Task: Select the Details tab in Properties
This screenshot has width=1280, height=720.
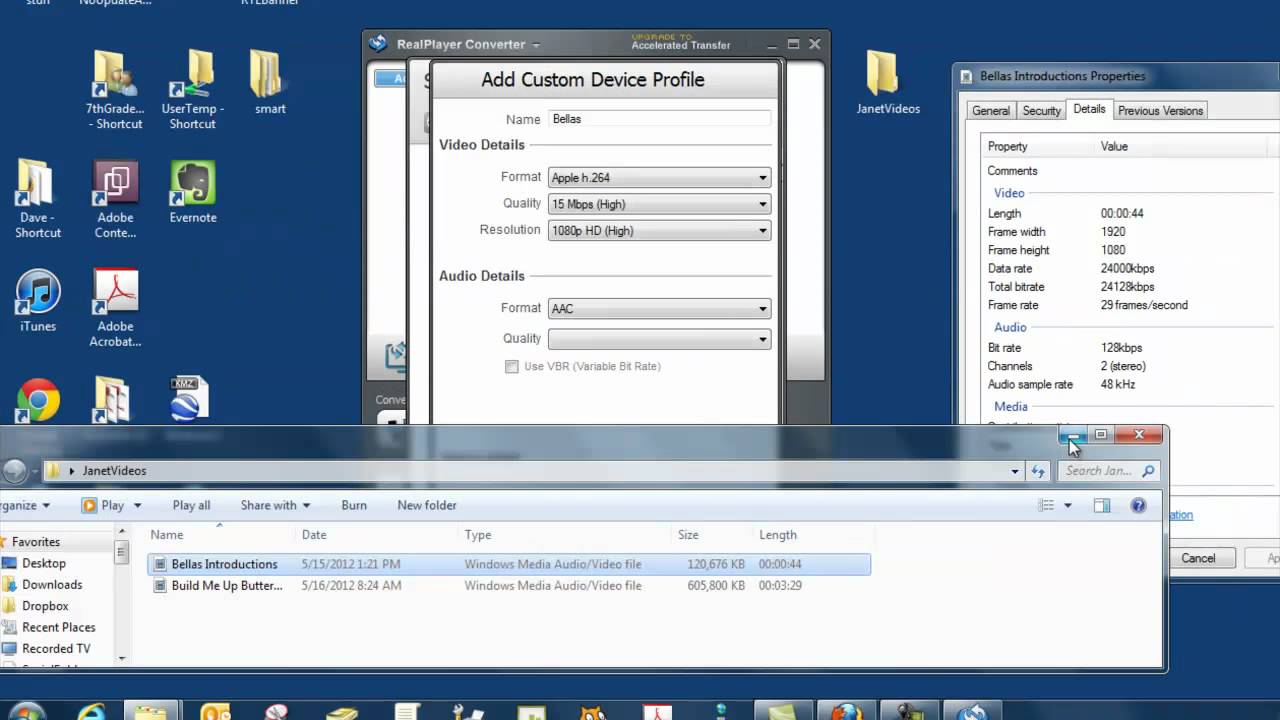Action: click(x=1089, y=110)
